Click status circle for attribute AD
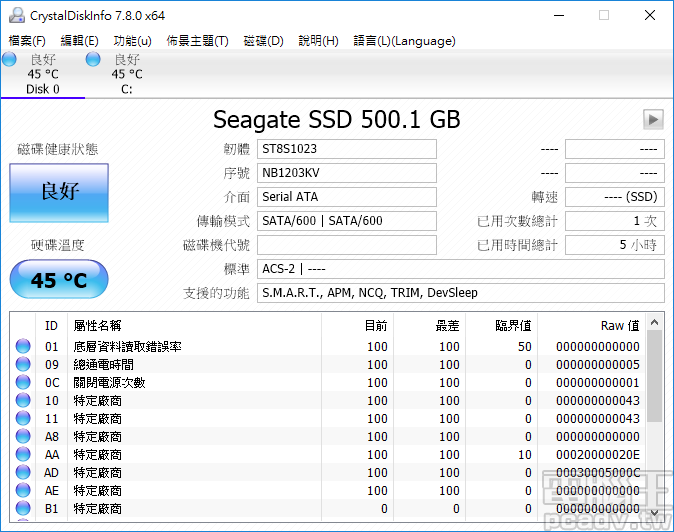This screenshot has width=674, height=532. pyautogui.click(x=23, y=473)
